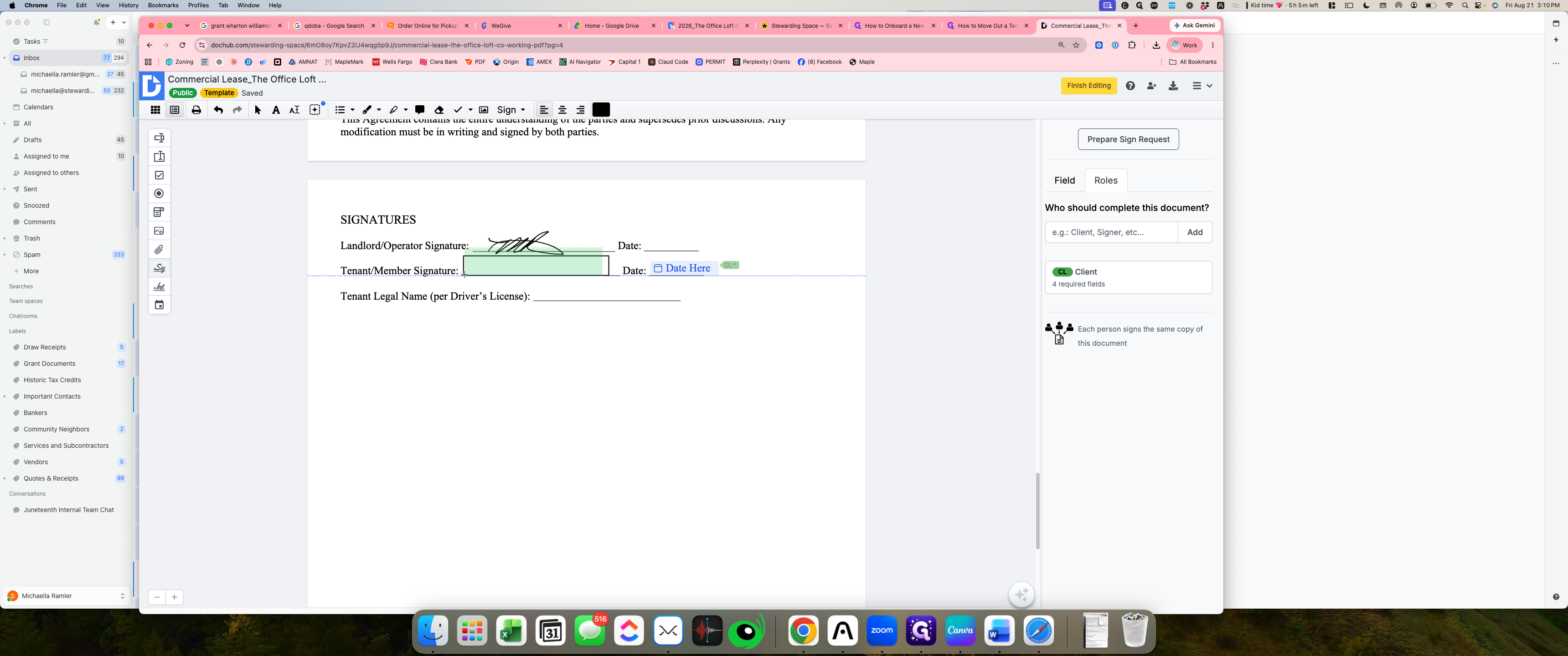1568x656 pixels.
Task: Add a date calendar field
Action: pos(159,305)
